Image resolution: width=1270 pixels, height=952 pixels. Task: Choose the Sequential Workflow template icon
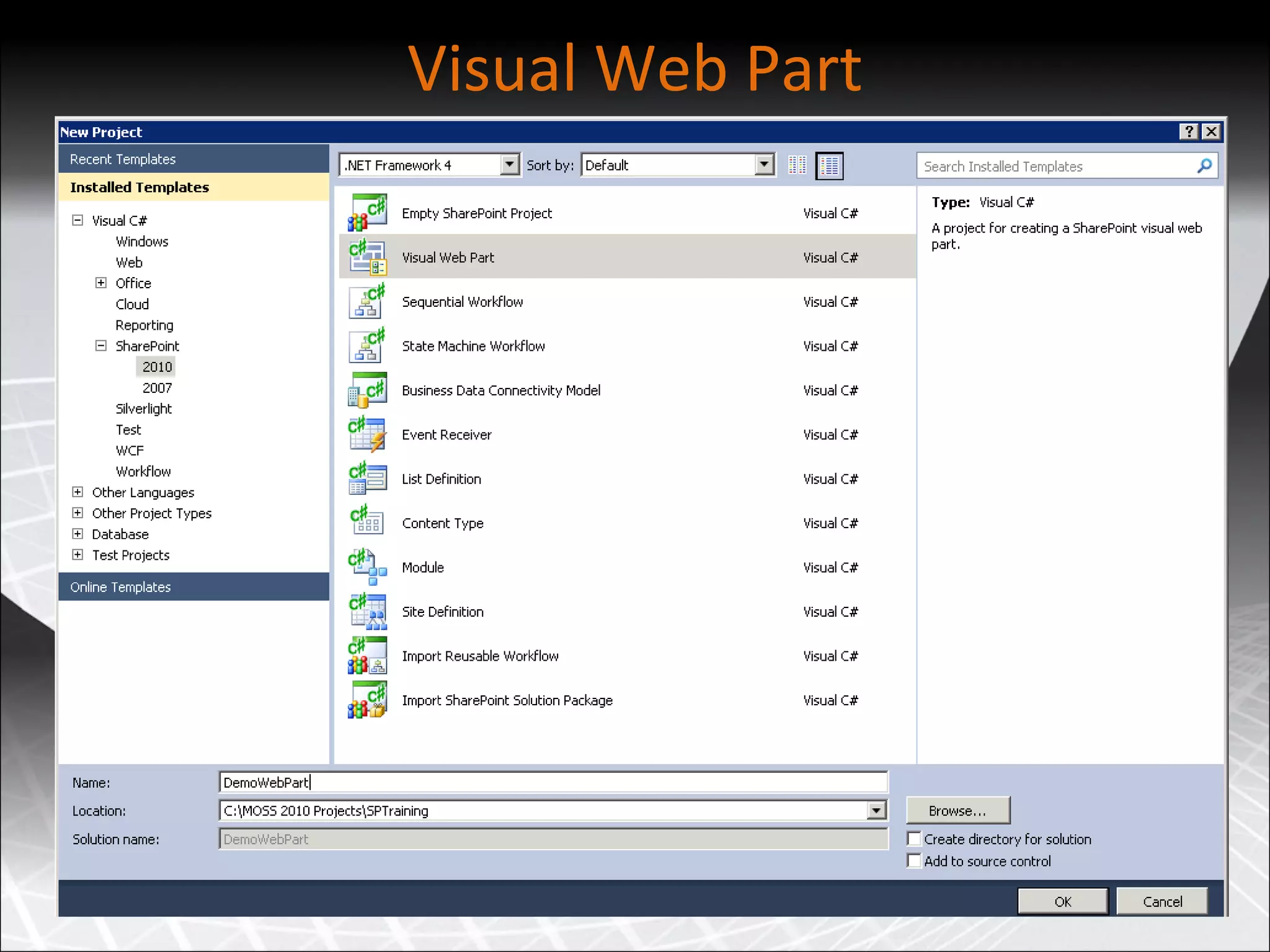pos(367,301)
